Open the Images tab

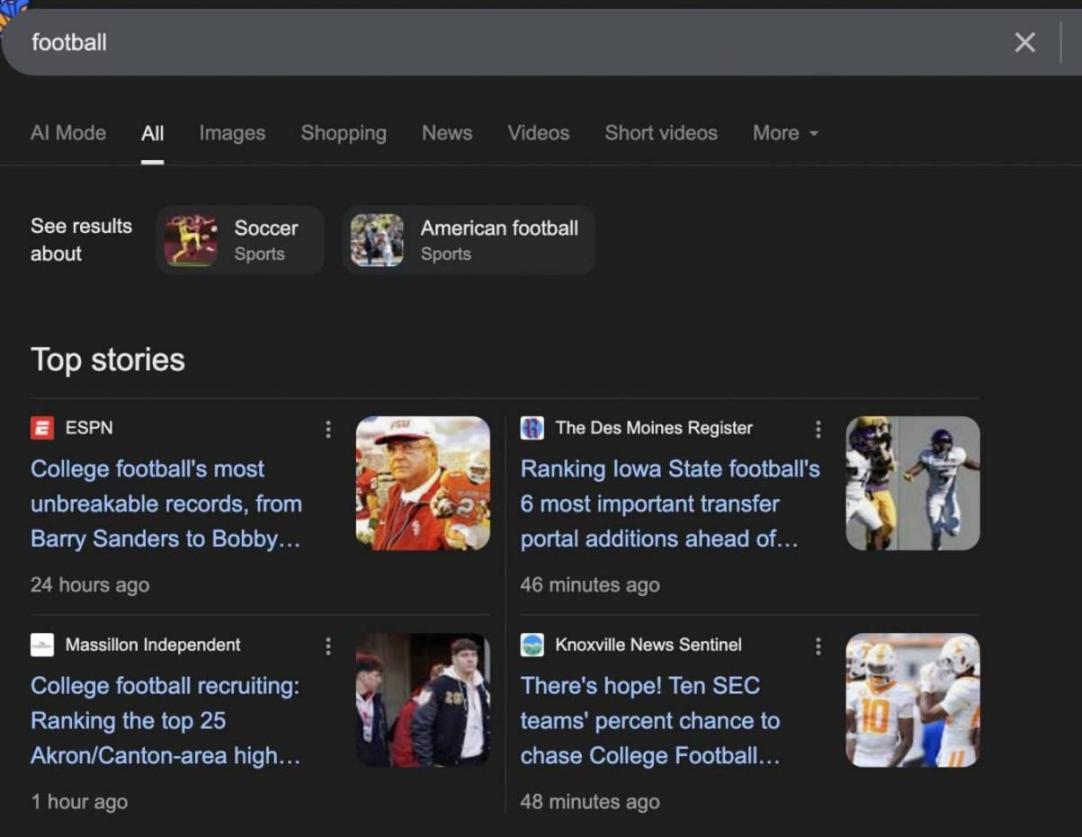pos(233,132)
